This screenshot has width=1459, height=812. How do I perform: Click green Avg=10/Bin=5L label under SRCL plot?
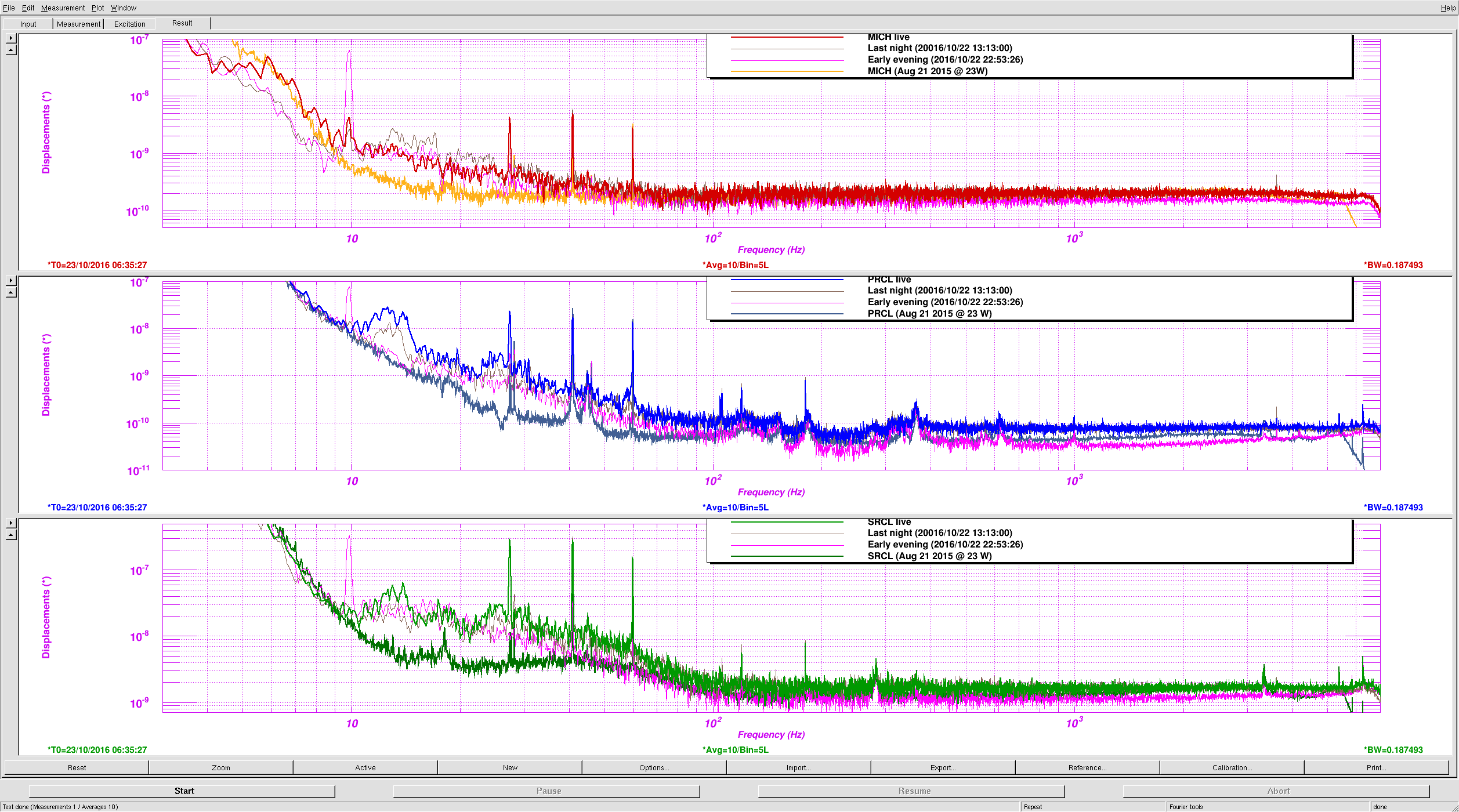coord(736,750)
